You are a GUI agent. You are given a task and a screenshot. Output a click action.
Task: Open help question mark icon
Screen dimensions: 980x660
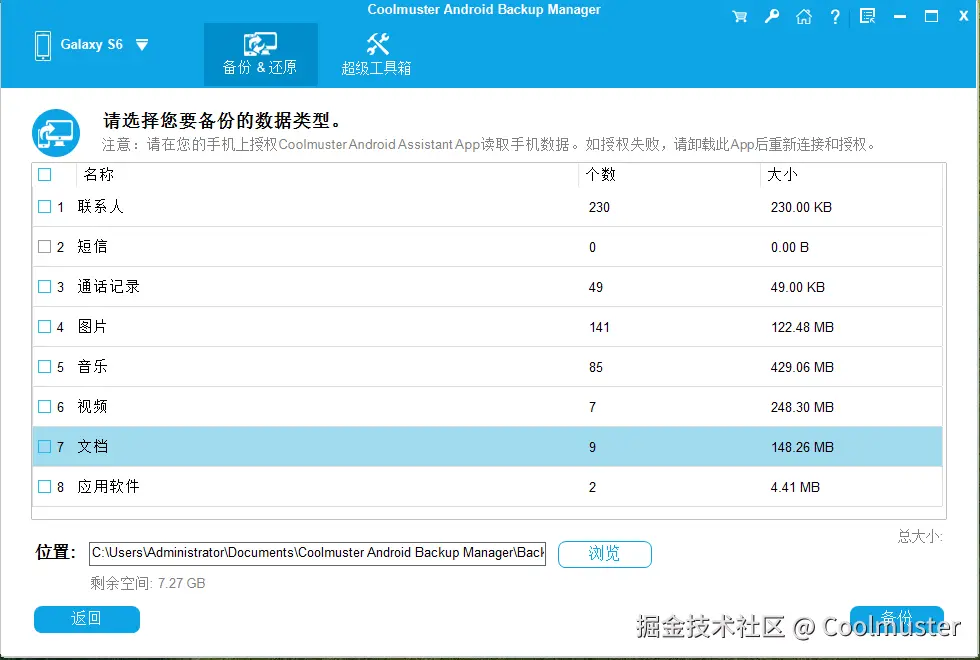point(835,17)
